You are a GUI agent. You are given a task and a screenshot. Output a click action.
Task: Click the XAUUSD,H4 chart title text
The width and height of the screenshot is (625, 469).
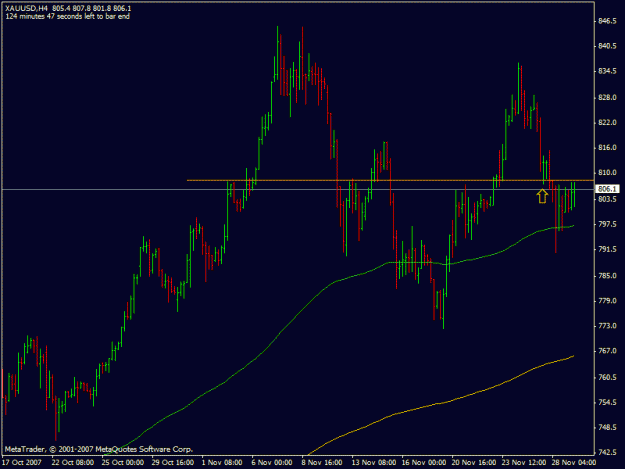click(x=26, y=8)
